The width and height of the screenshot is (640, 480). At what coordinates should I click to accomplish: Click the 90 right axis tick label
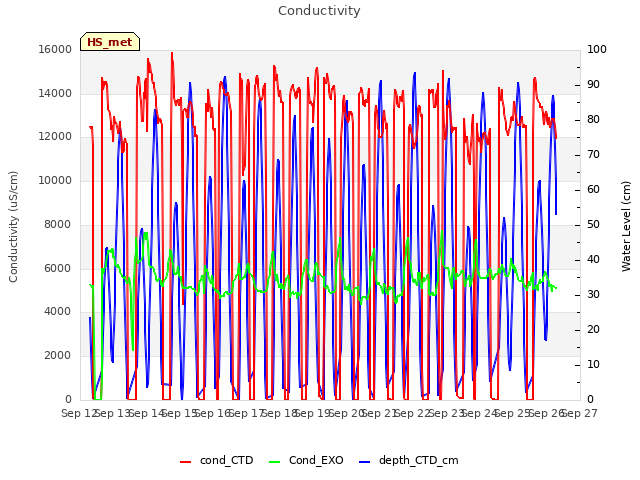(x=593, y=84)
